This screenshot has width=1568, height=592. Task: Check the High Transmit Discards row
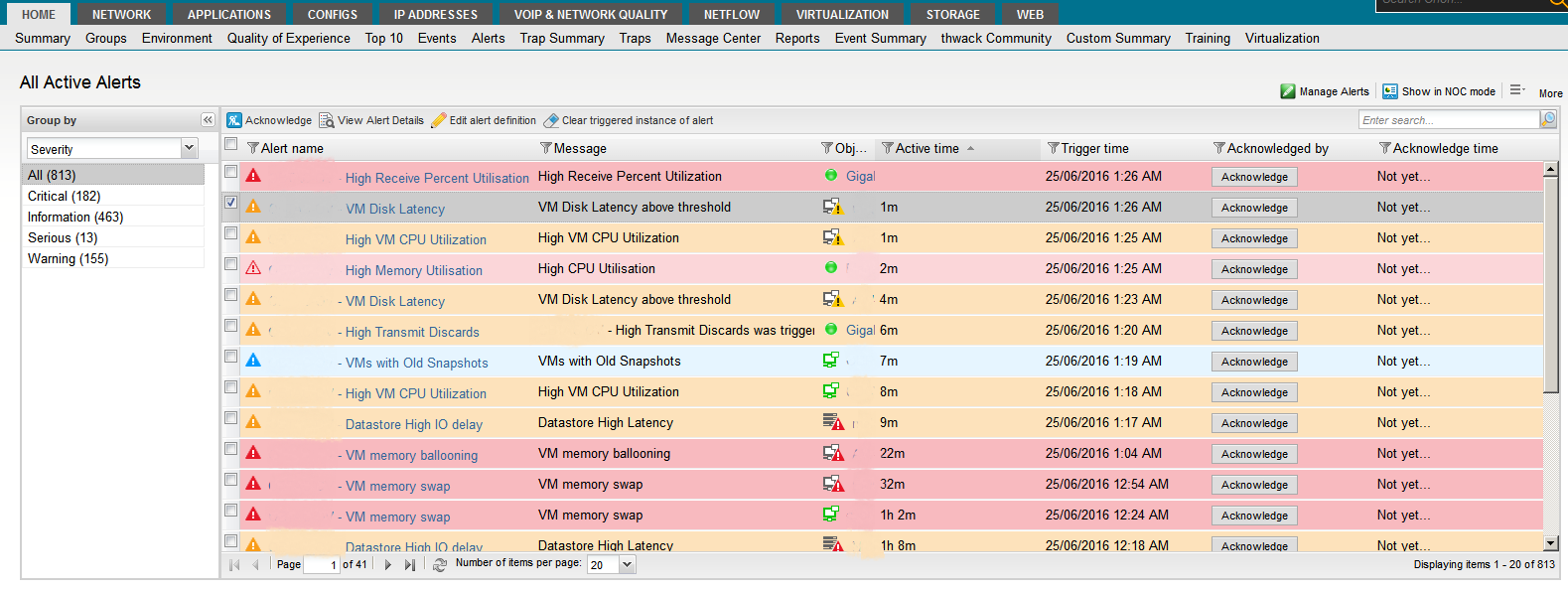pos(230,326)
